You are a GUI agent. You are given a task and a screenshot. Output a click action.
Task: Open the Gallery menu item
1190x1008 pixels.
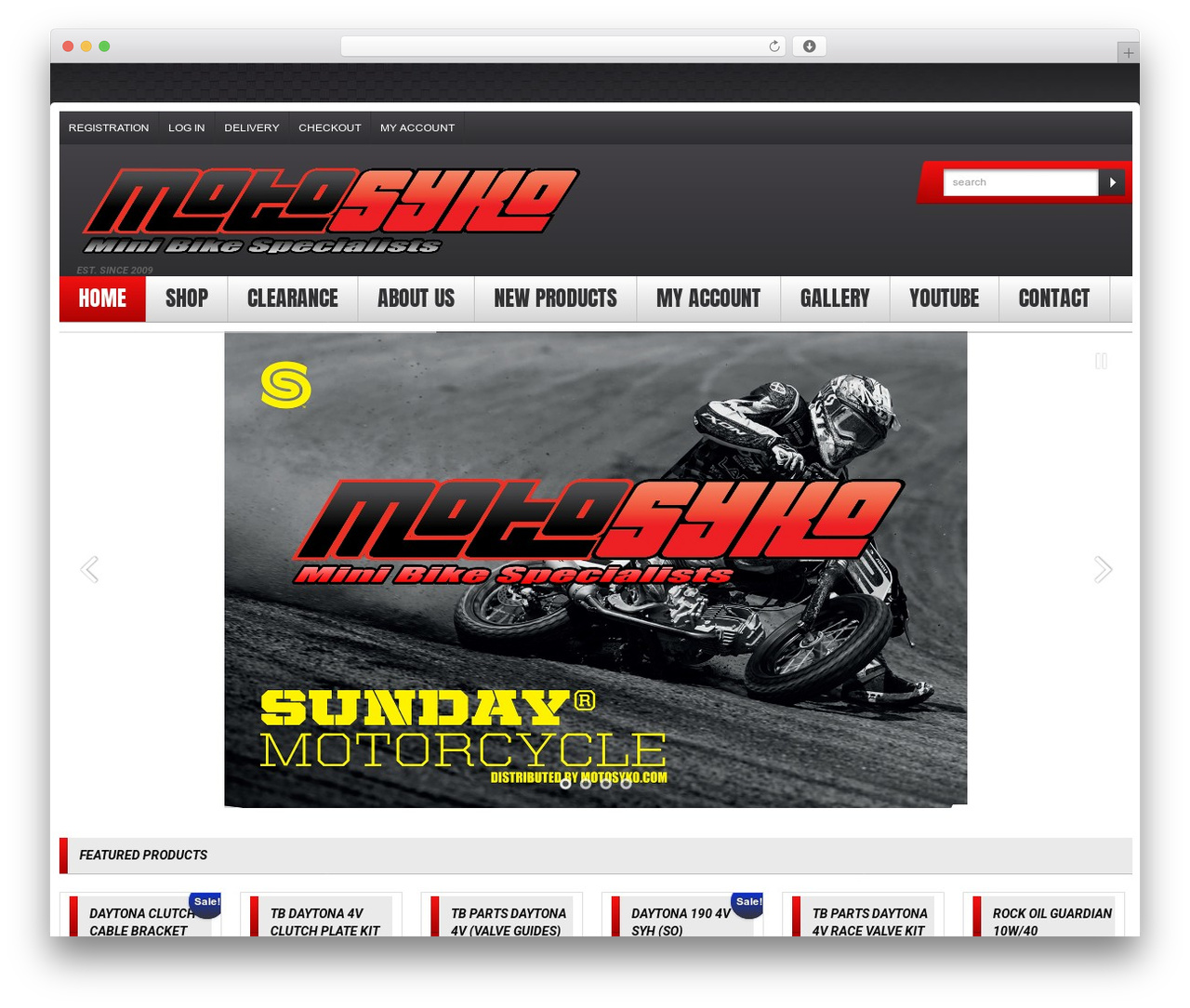[x=835, y=298]
